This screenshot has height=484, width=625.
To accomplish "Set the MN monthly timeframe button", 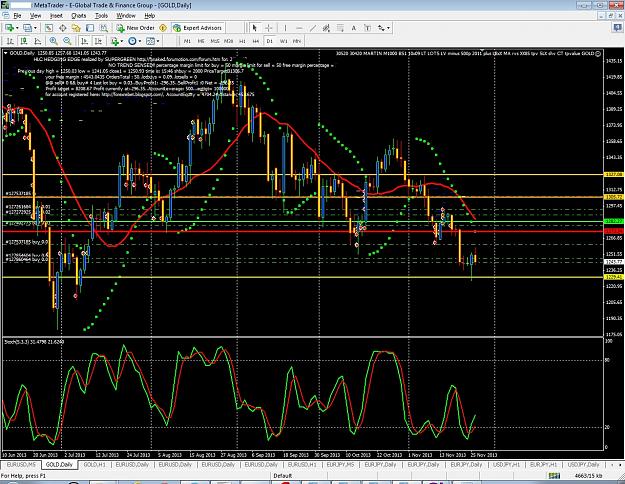I will [297, 41].
